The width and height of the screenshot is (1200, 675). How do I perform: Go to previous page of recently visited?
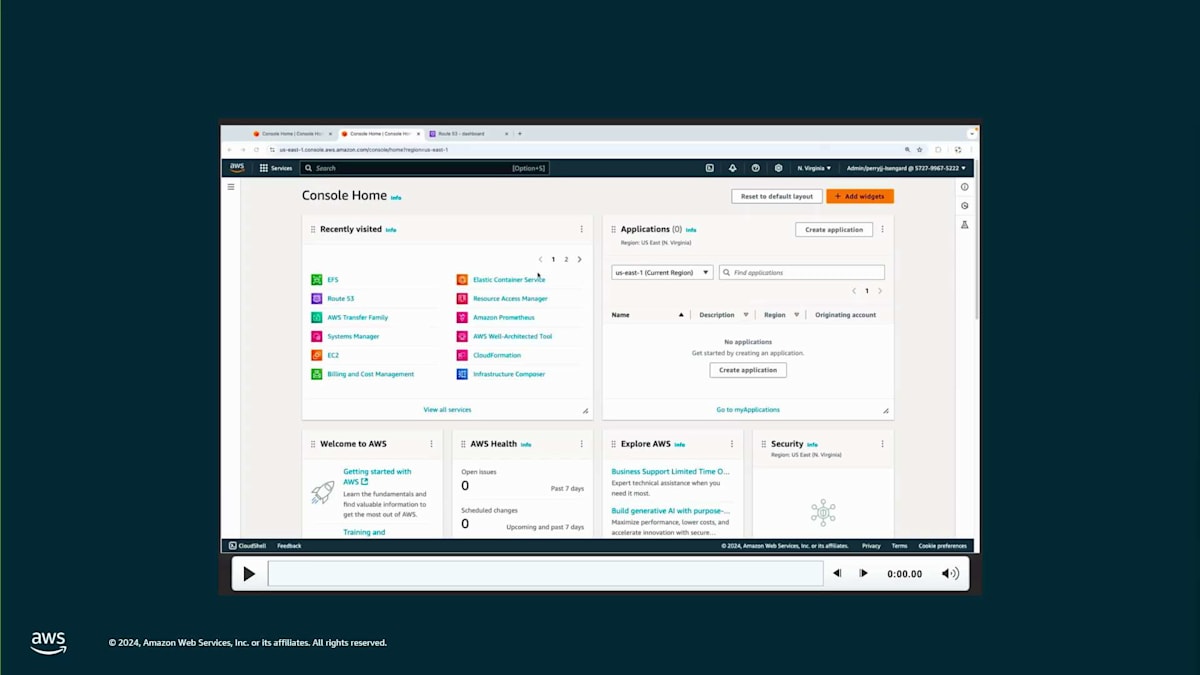541,260
